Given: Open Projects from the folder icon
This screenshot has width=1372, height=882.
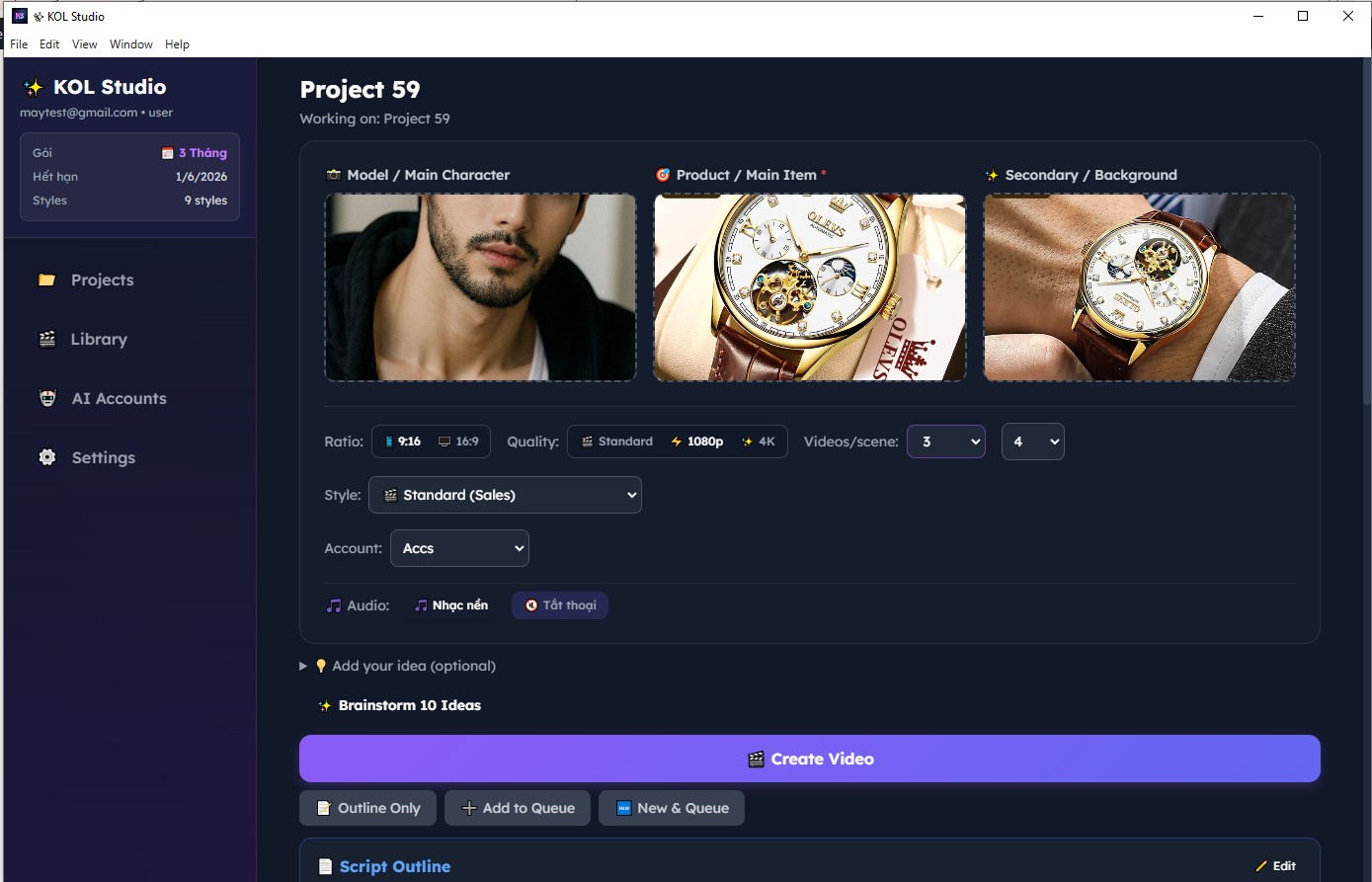Looking at the screenshot, I should tap(46, 281).
